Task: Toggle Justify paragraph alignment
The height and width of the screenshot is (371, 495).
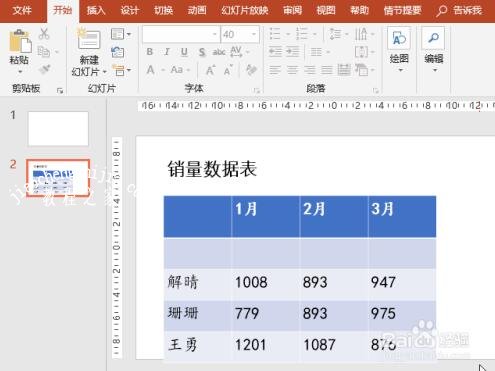Action: click(x=327, y=70)
